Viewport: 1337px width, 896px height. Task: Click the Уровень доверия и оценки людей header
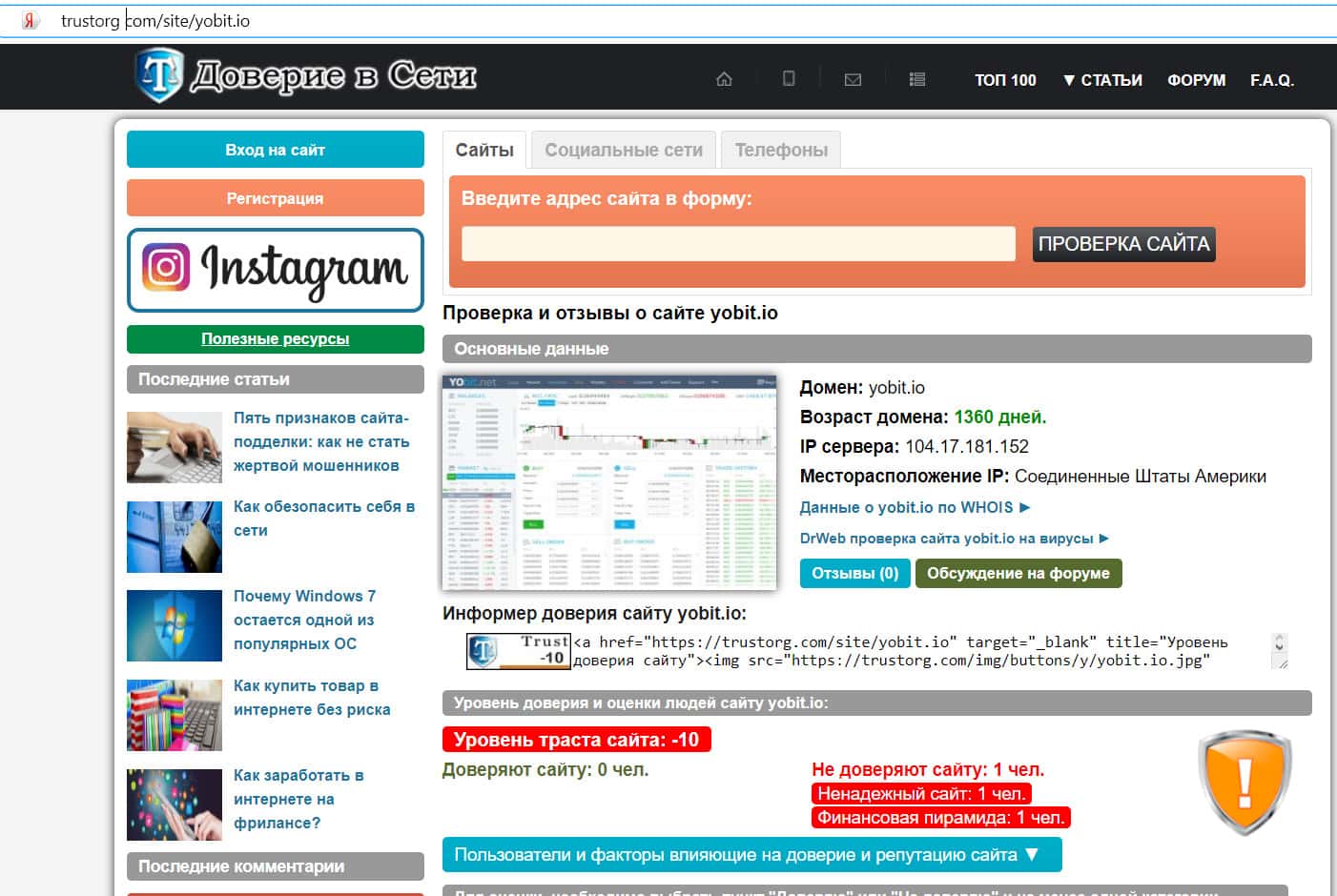[877, 703]
